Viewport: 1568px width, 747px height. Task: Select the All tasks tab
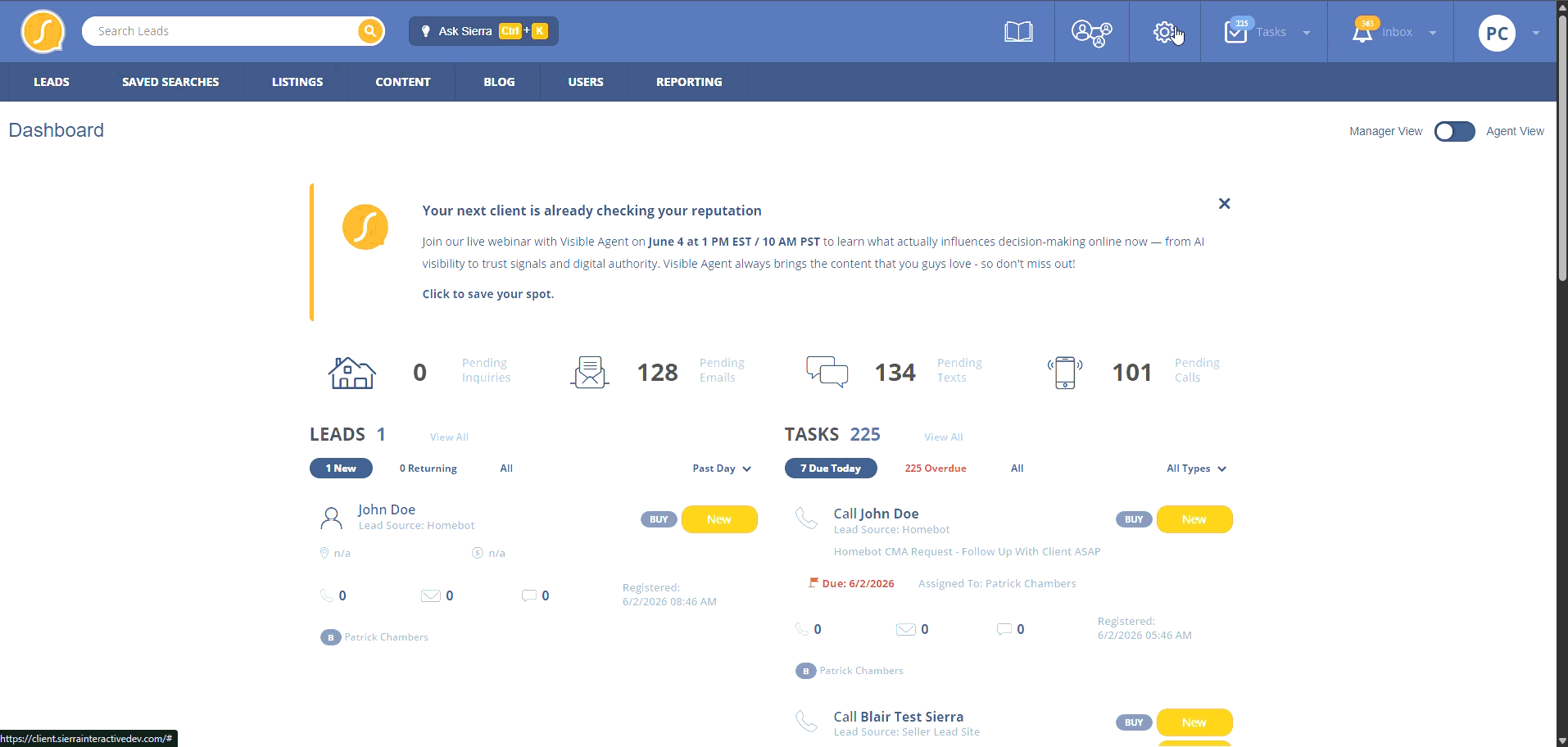1017,469
